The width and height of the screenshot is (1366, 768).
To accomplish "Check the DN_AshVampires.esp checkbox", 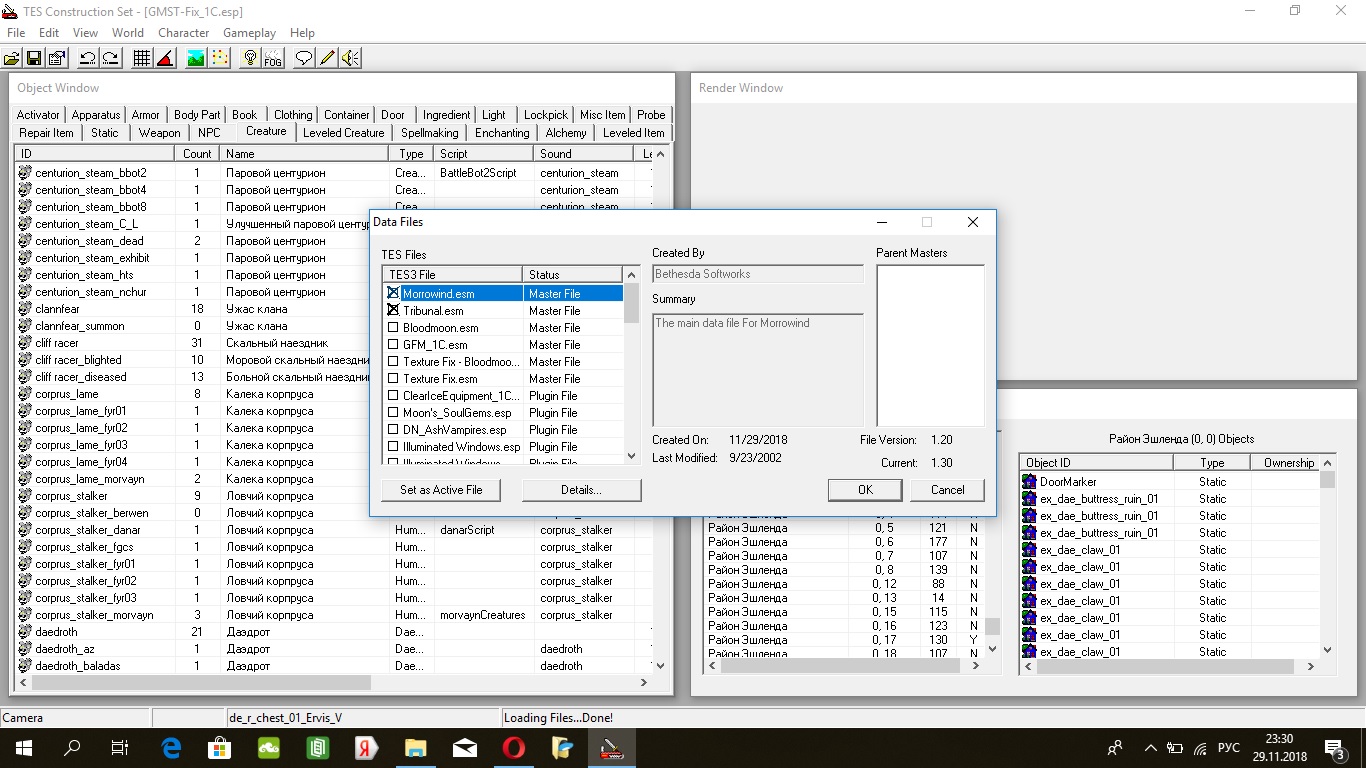I will [393, 430].
